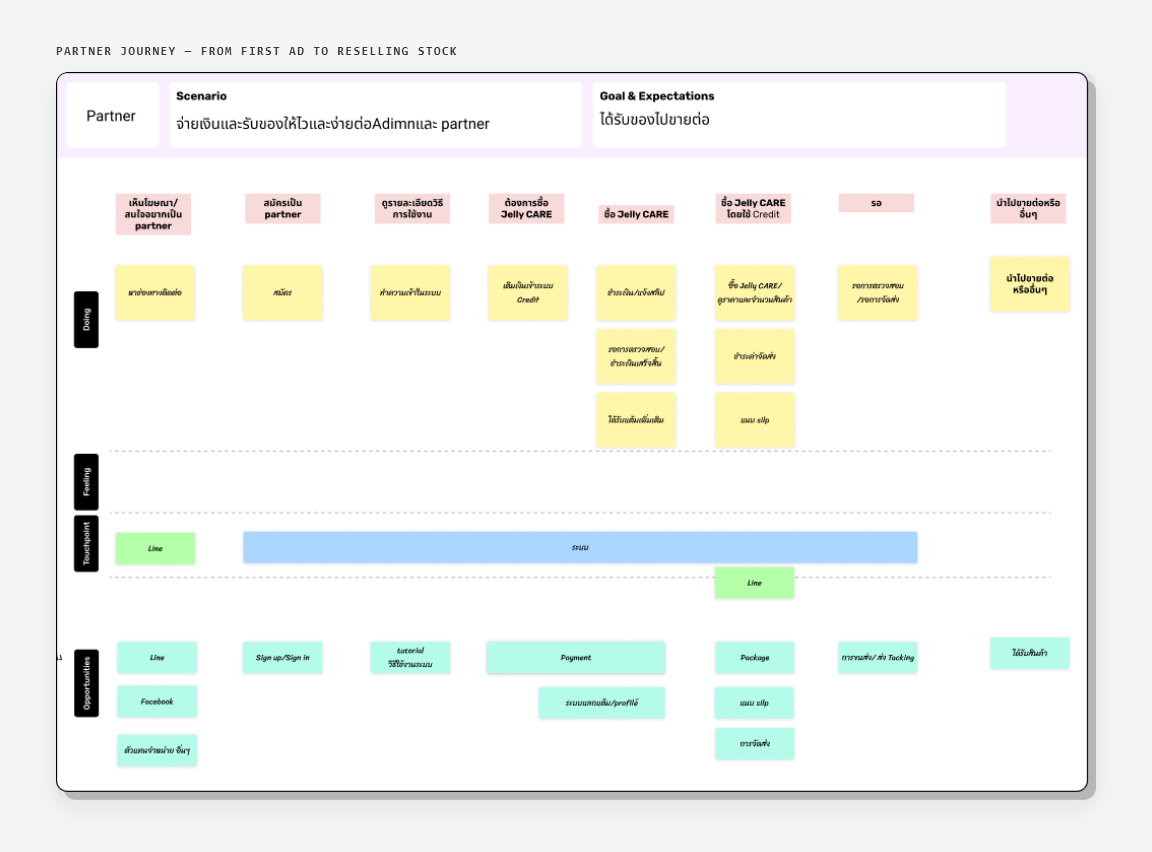Select the Touchpoint row label
This screenshot has height=852, width=1152.
pos(86,544)
